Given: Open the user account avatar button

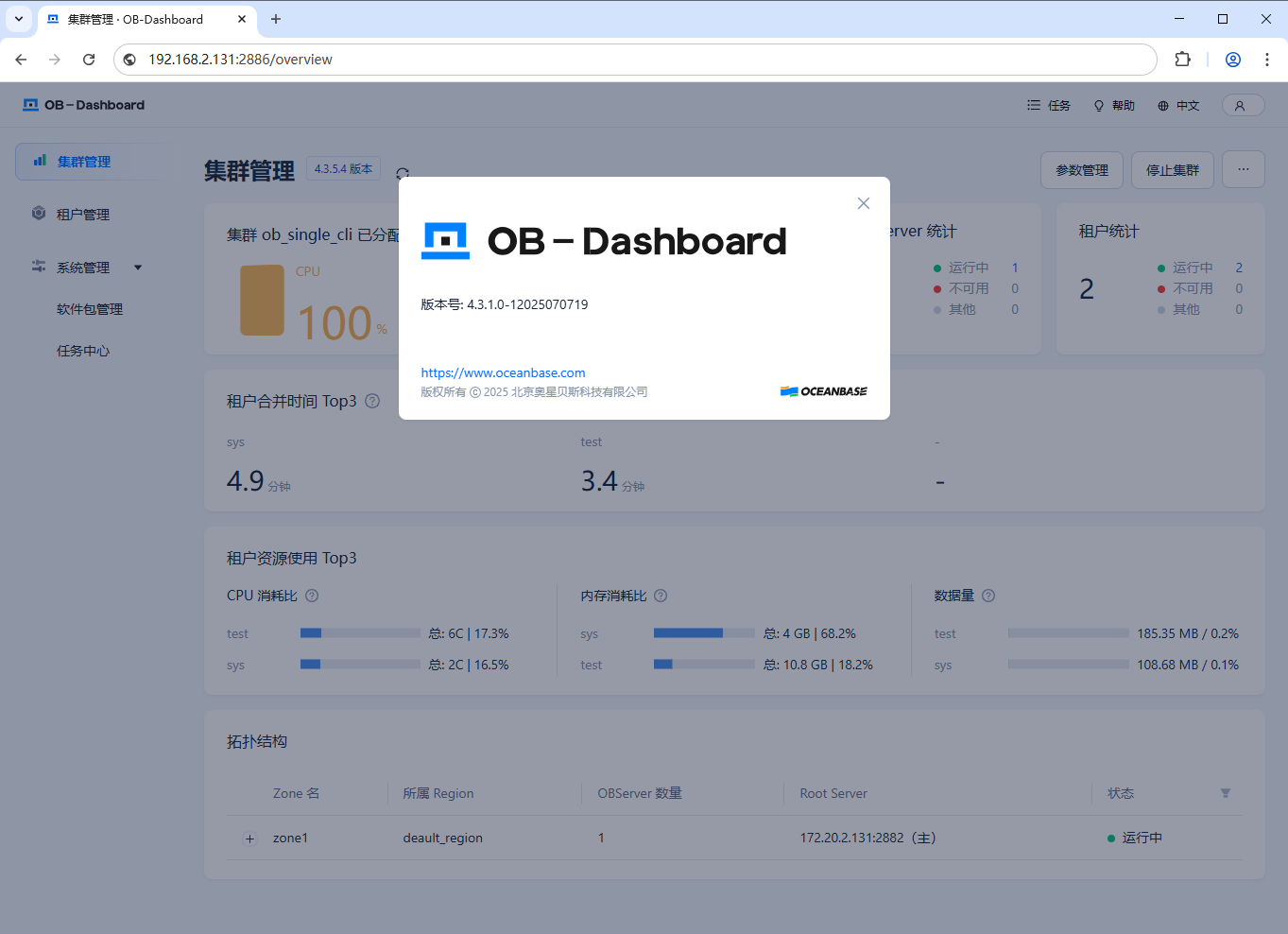Looking at the screenshot, I should 1240,106.
